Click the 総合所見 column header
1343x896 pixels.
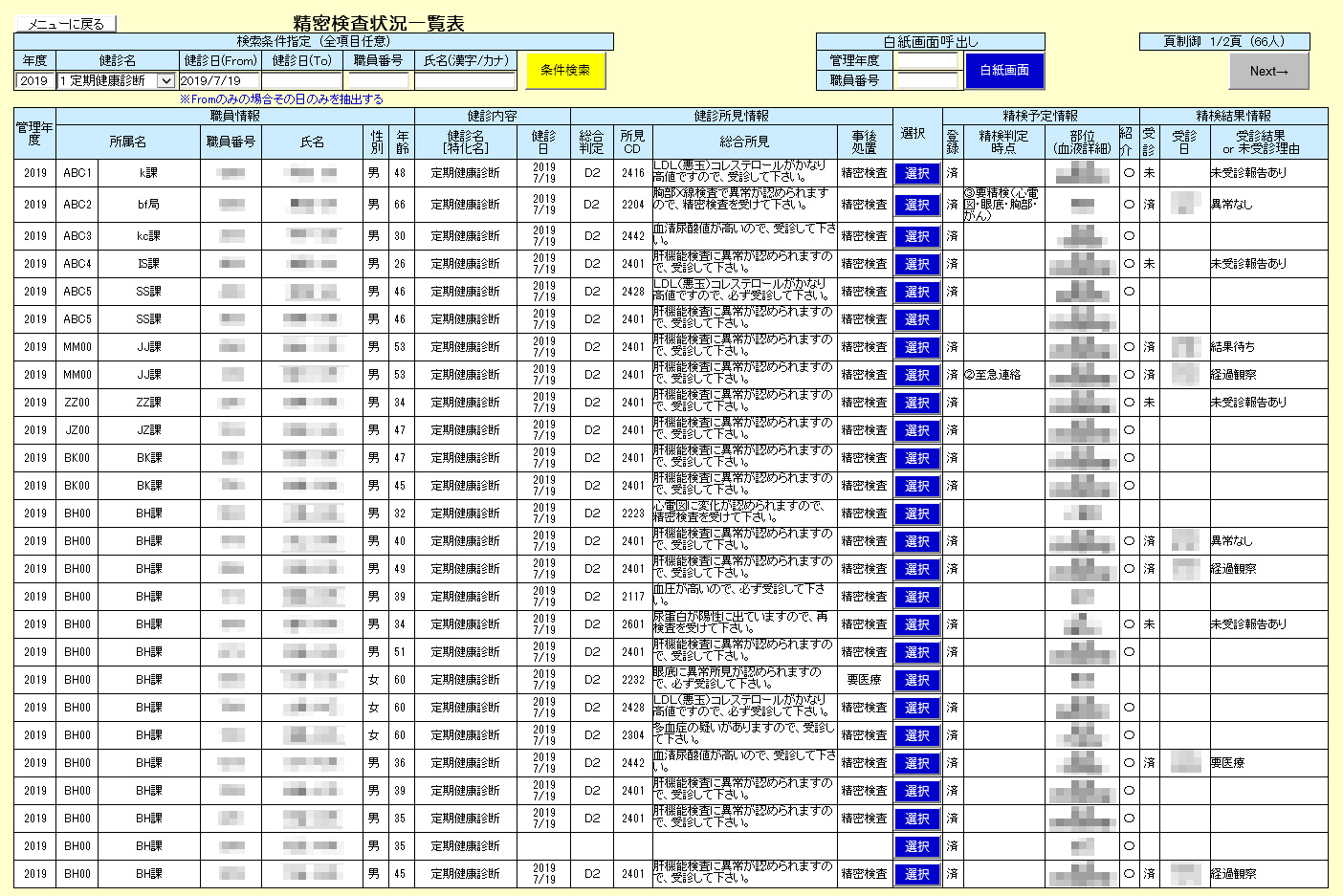(x=744, y=142)
